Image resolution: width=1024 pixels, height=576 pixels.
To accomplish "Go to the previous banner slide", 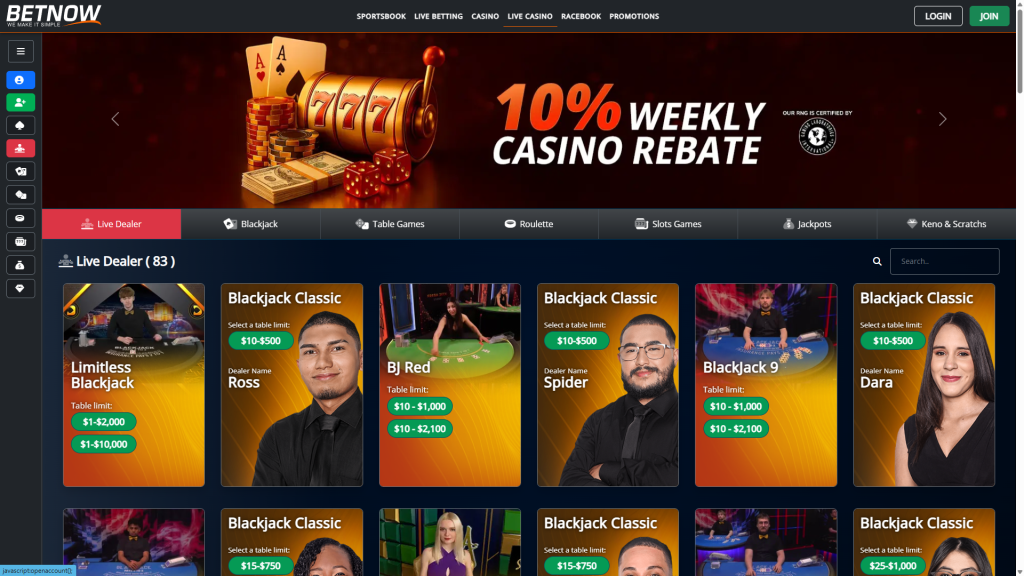I will point(116,119).
